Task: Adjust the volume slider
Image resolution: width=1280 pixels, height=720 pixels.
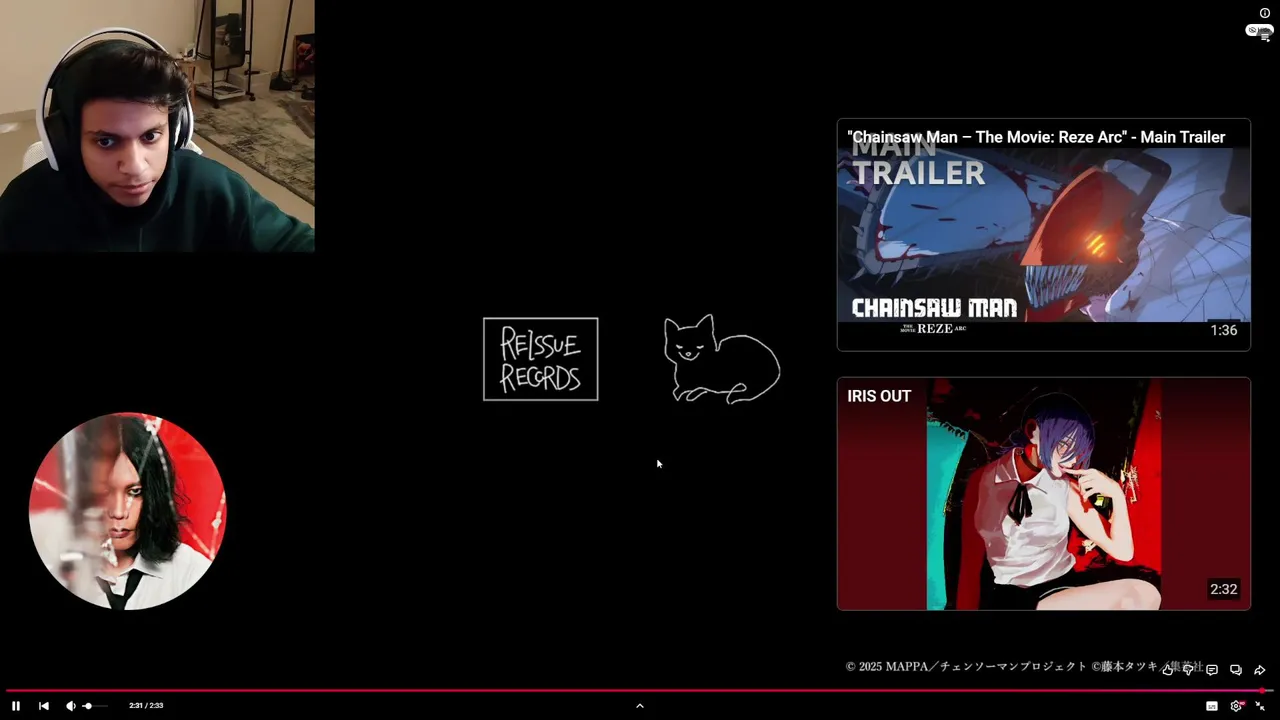Action: point(94,706)
